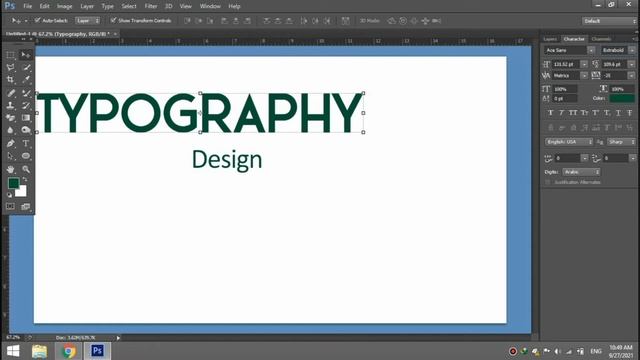Select the Brush tool

coord(26,93)
